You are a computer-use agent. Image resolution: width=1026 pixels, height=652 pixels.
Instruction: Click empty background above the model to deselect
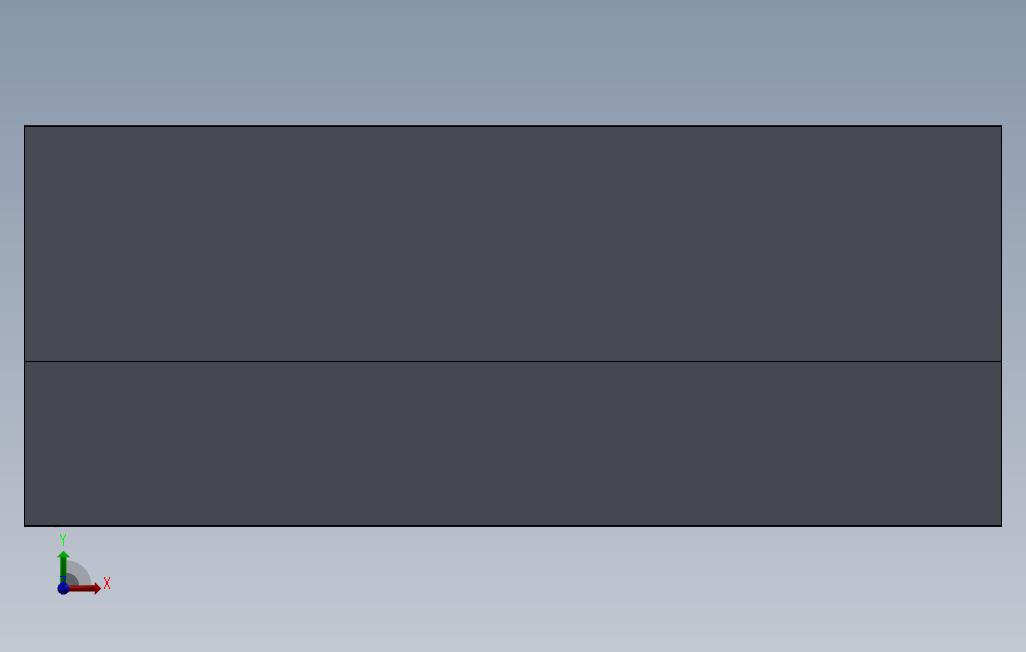(x=513, y=62)
